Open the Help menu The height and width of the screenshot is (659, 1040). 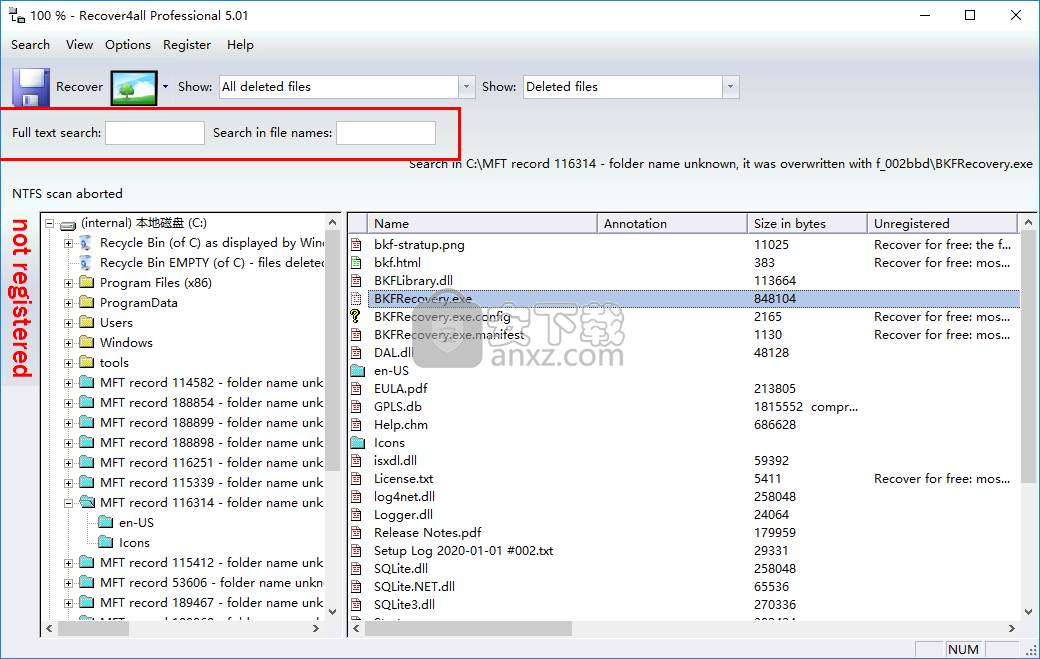[240, 44]
